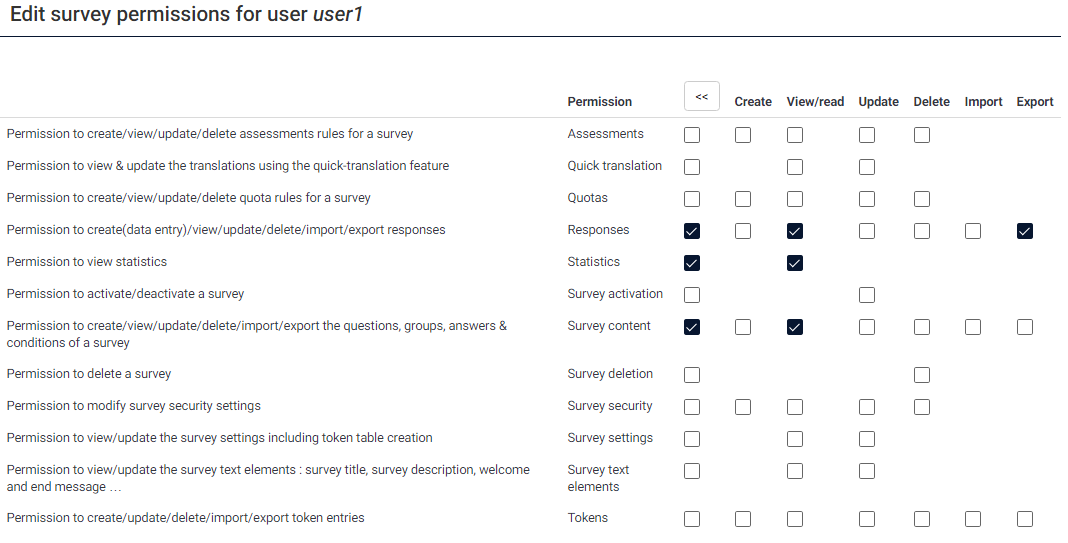Enable View/read for Survey settings
This screenshot has height=543, width=1068.
pos(795,439)
